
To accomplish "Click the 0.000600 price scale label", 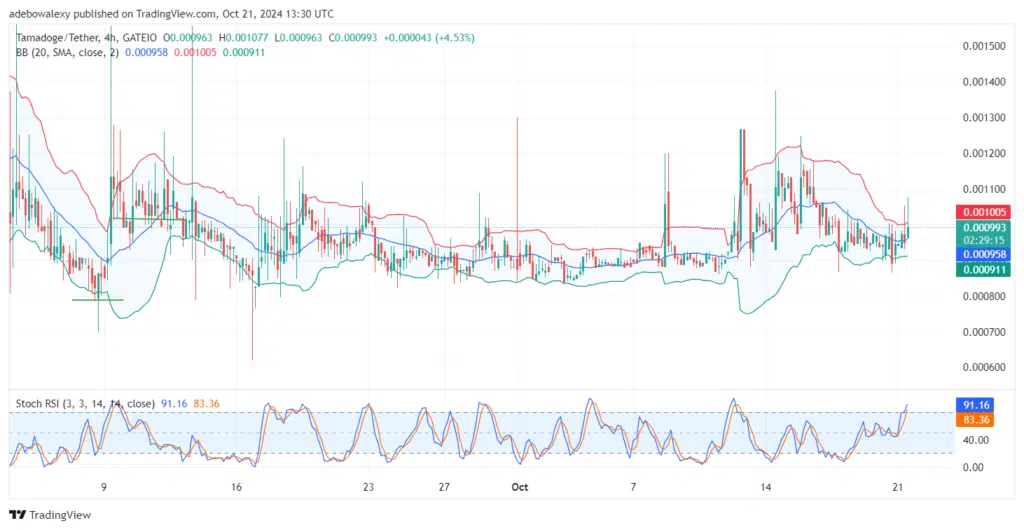I will (x=983, y=367).
